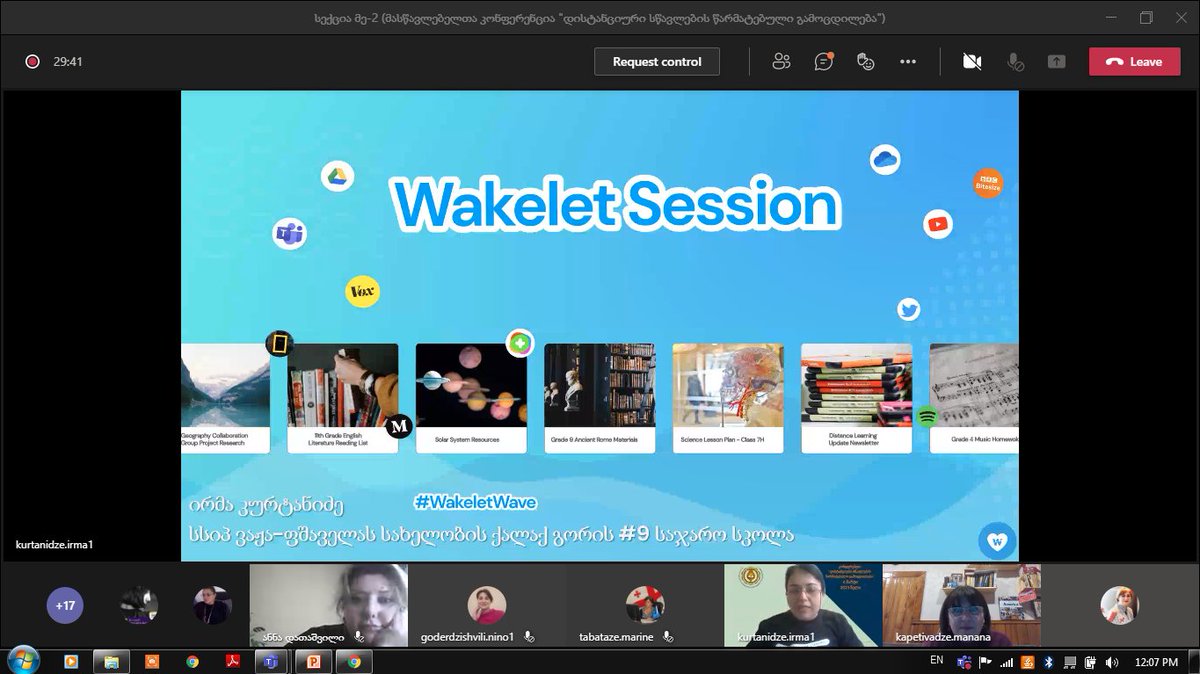The image size is (1200, 674).
Task: Click Grade 9 Ancient Rome Materials card
Action: point(600,398)
